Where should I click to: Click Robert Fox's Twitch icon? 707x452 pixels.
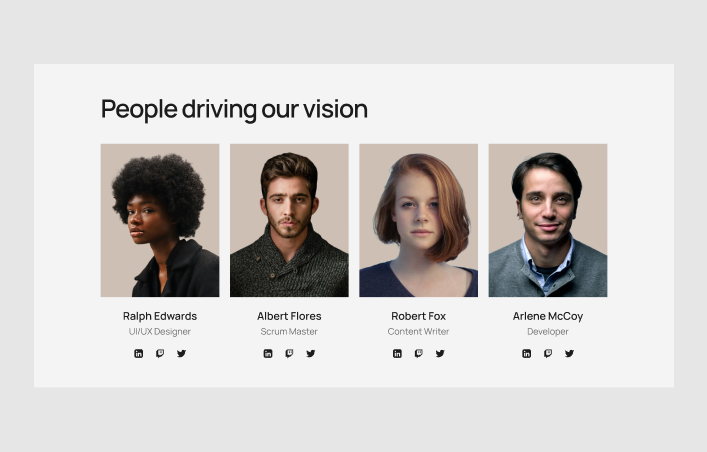(x=419, y=354)
